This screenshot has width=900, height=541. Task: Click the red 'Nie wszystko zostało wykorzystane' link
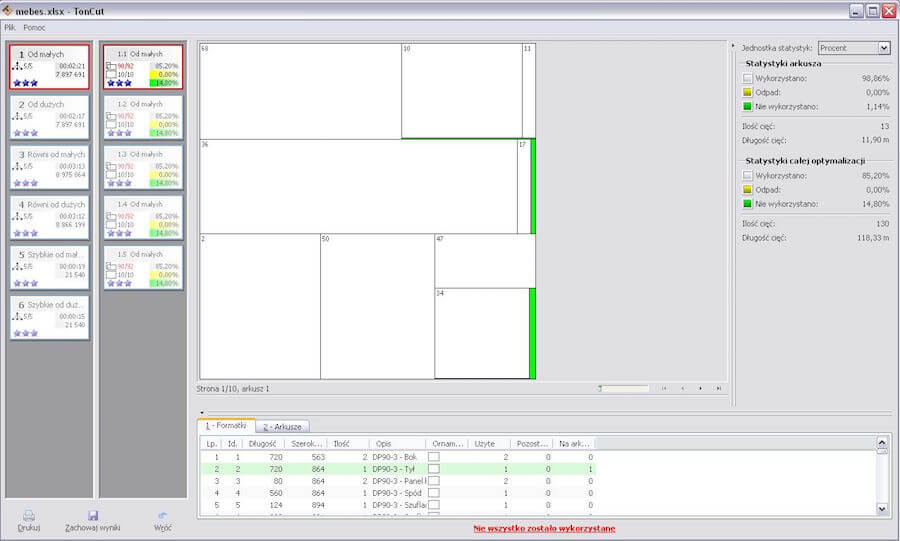coord(543,528)
